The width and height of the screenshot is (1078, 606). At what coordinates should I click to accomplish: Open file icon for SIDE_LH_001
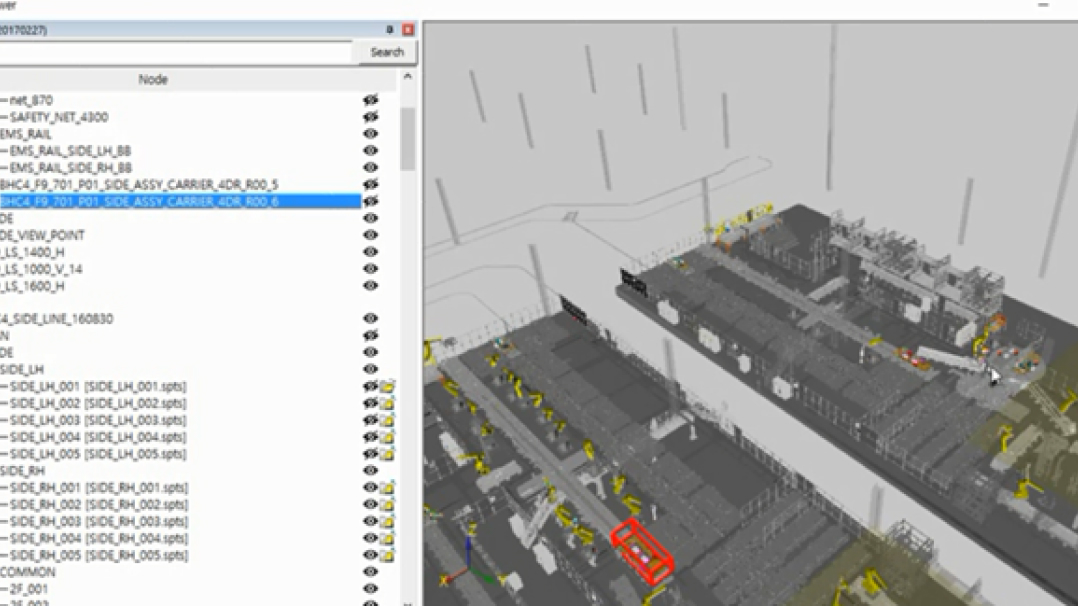[388, 387]
